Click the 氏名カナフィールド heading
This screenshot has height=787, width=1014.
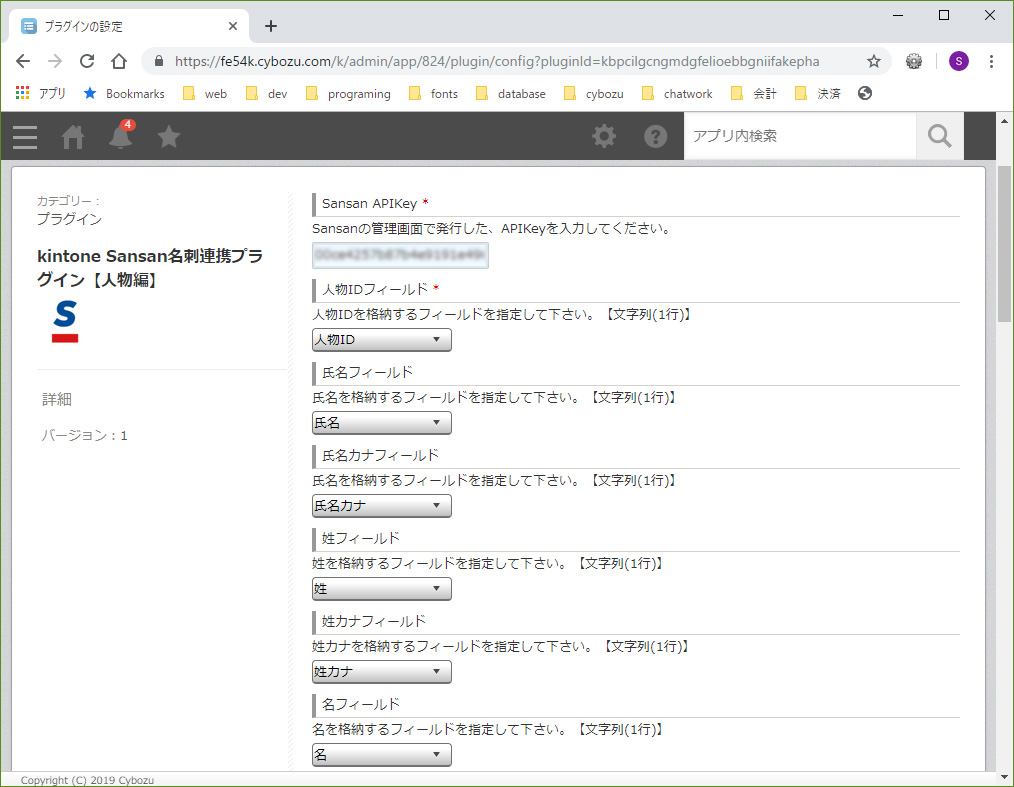[380, 455]
